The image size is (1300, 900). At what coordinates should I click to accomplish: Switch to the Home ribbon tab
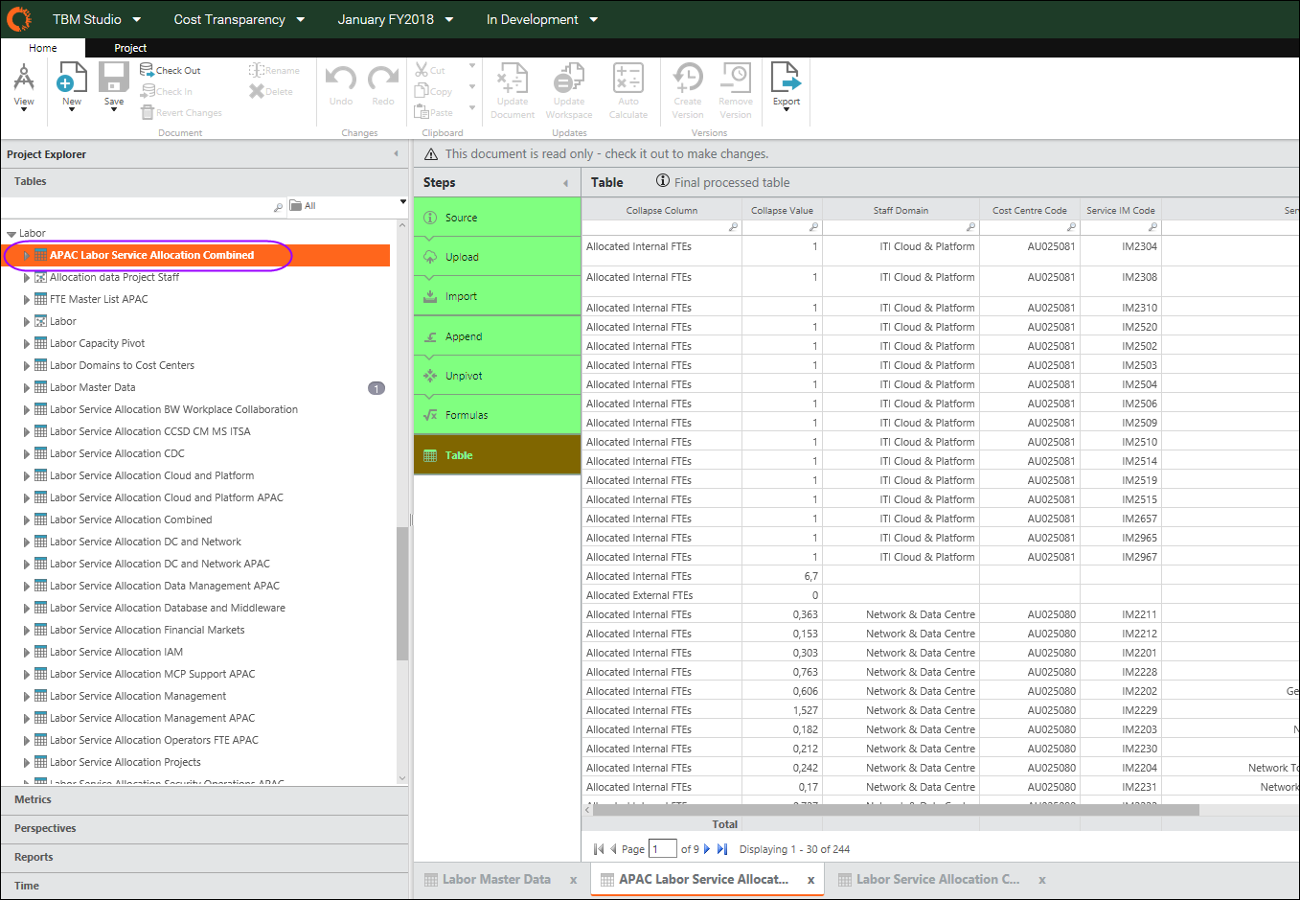click(x=43, y=48)
